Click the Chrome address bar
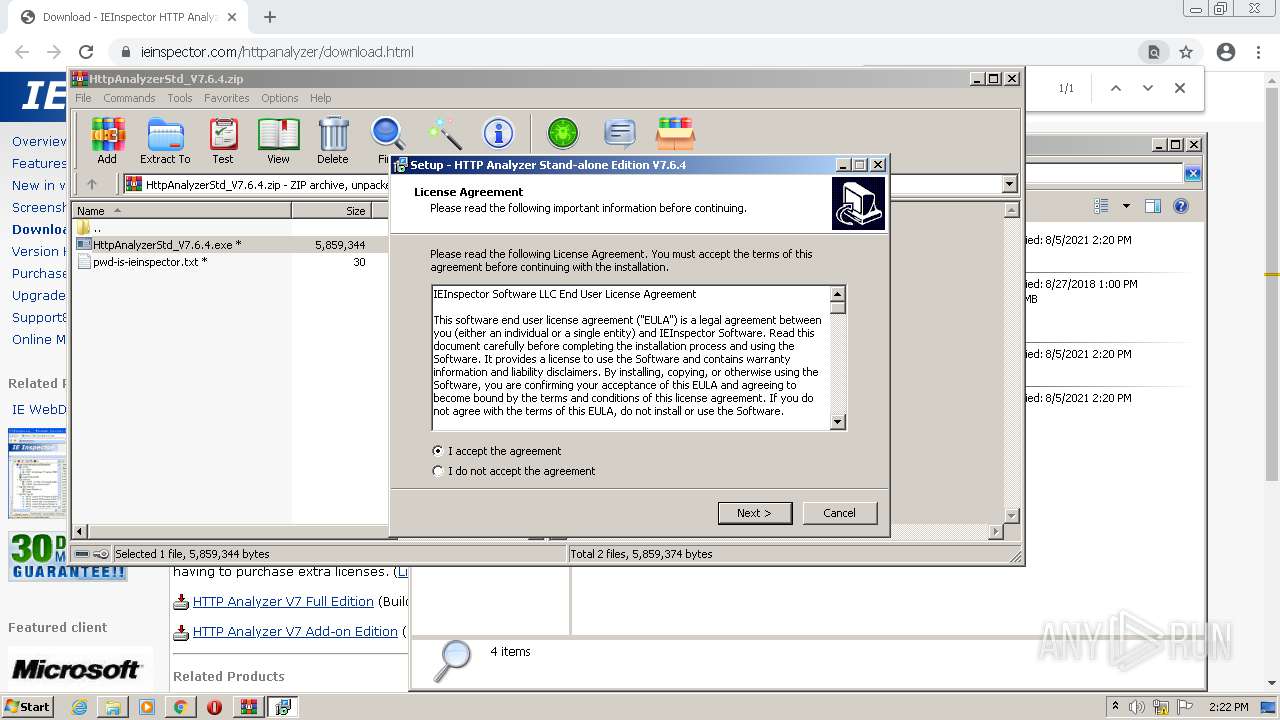This screenshot has height=720, width=1280. point(630,52)
